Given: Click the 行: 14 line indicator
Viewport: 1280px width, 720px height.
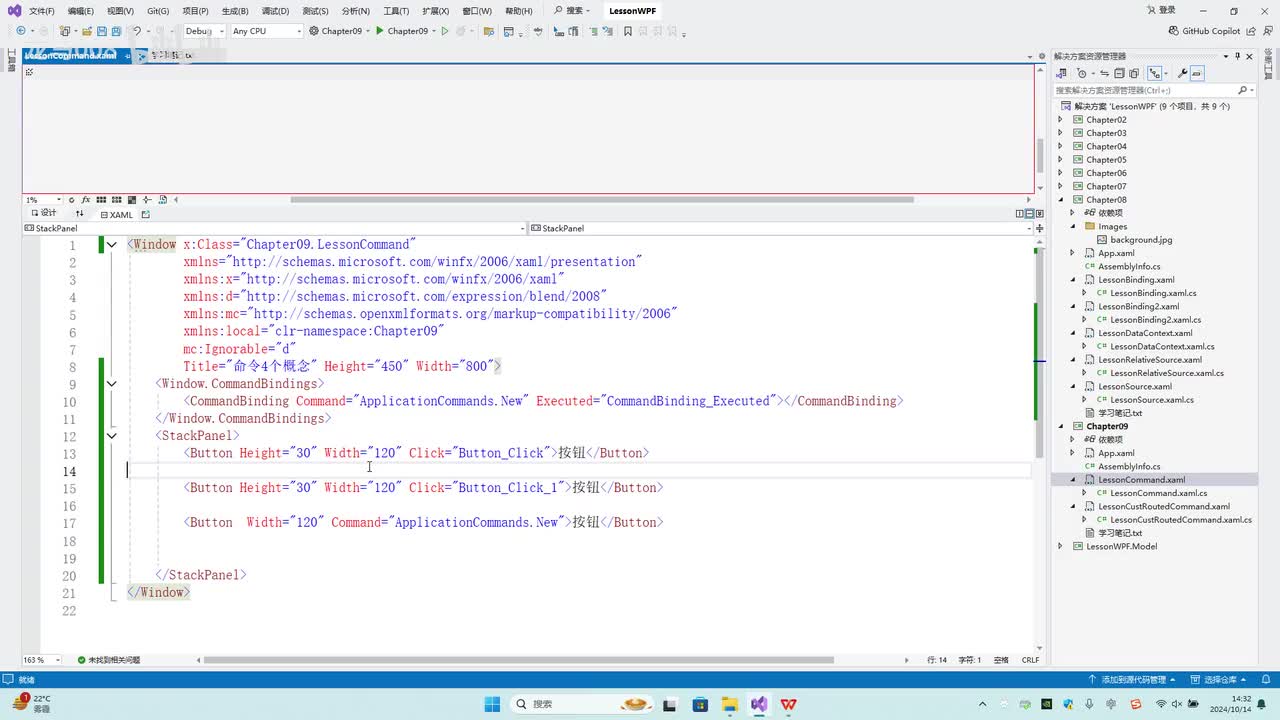Looking at the screenshot, I should (x=937, y=660).
